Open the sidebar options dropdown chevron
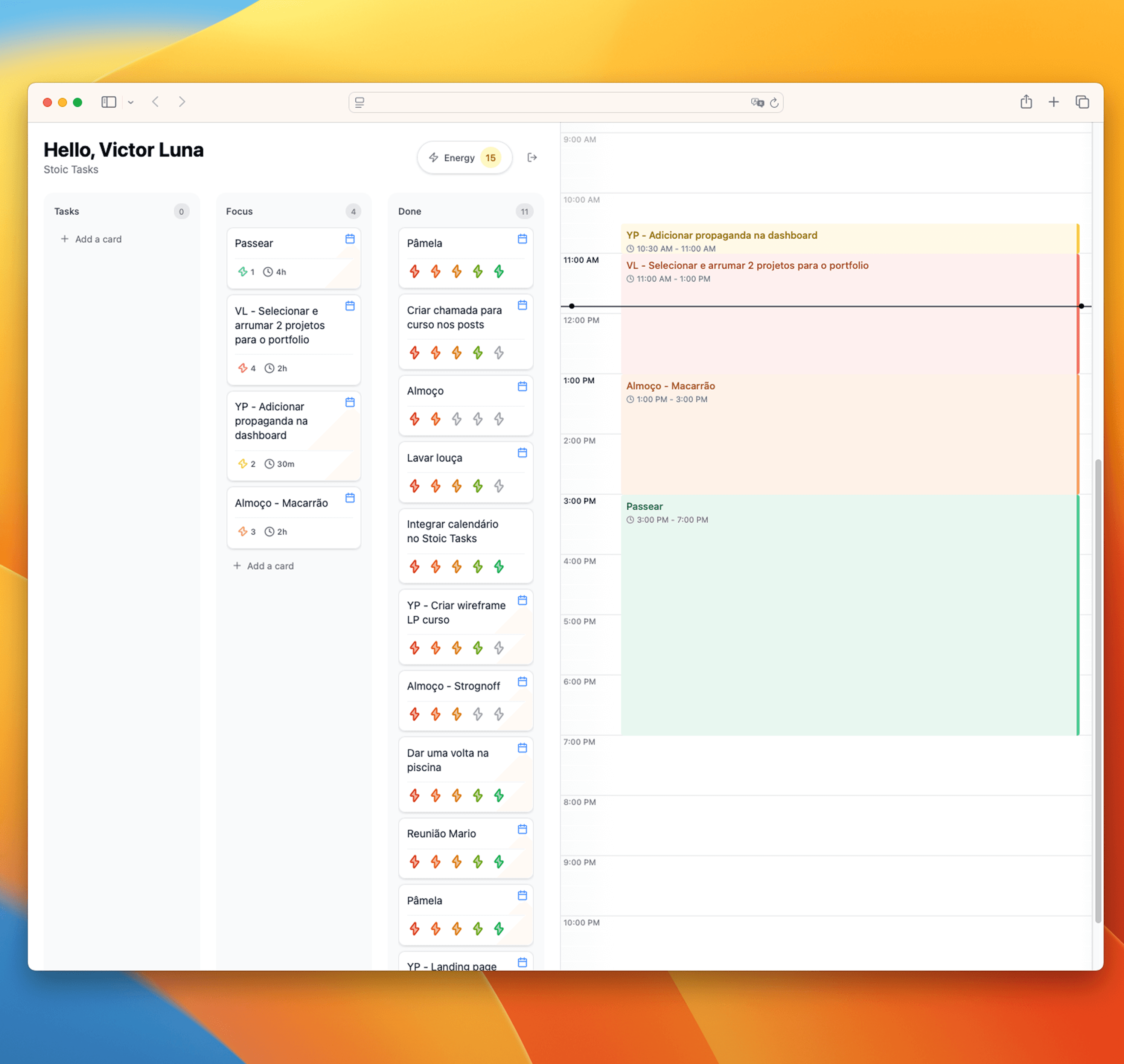This screenshot has width=1124, height=1064. coord(131,103)
